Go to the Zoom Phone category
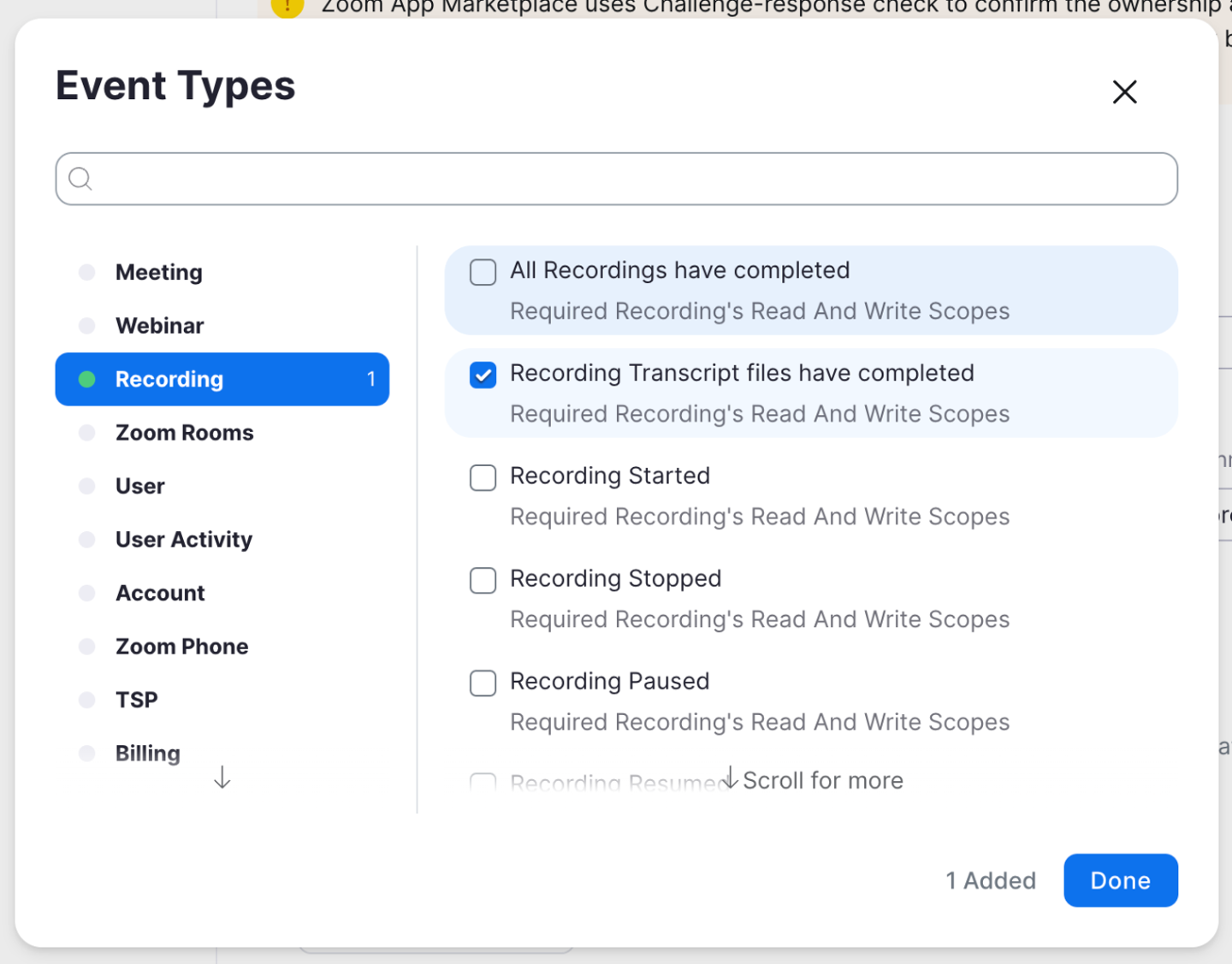 pos(182,647)
